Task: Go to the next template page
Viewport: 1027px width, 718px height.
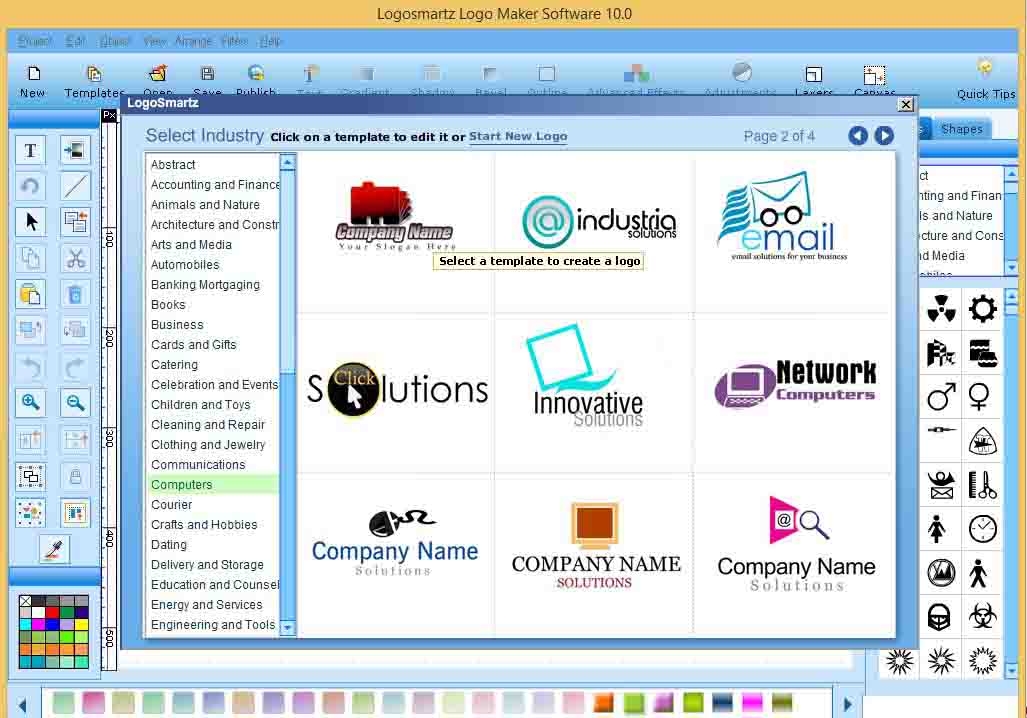Action: coord(883,136)
